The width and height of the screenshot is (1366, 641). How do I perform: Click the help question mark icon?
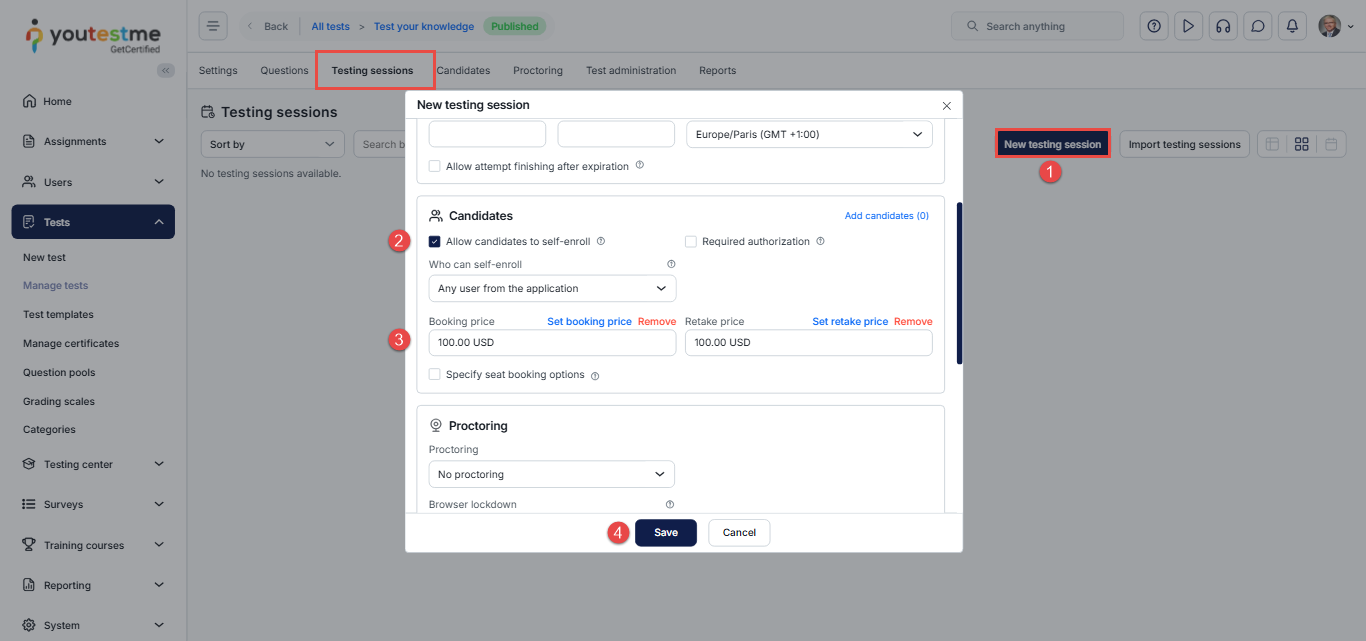click(x=1154, y=26)
